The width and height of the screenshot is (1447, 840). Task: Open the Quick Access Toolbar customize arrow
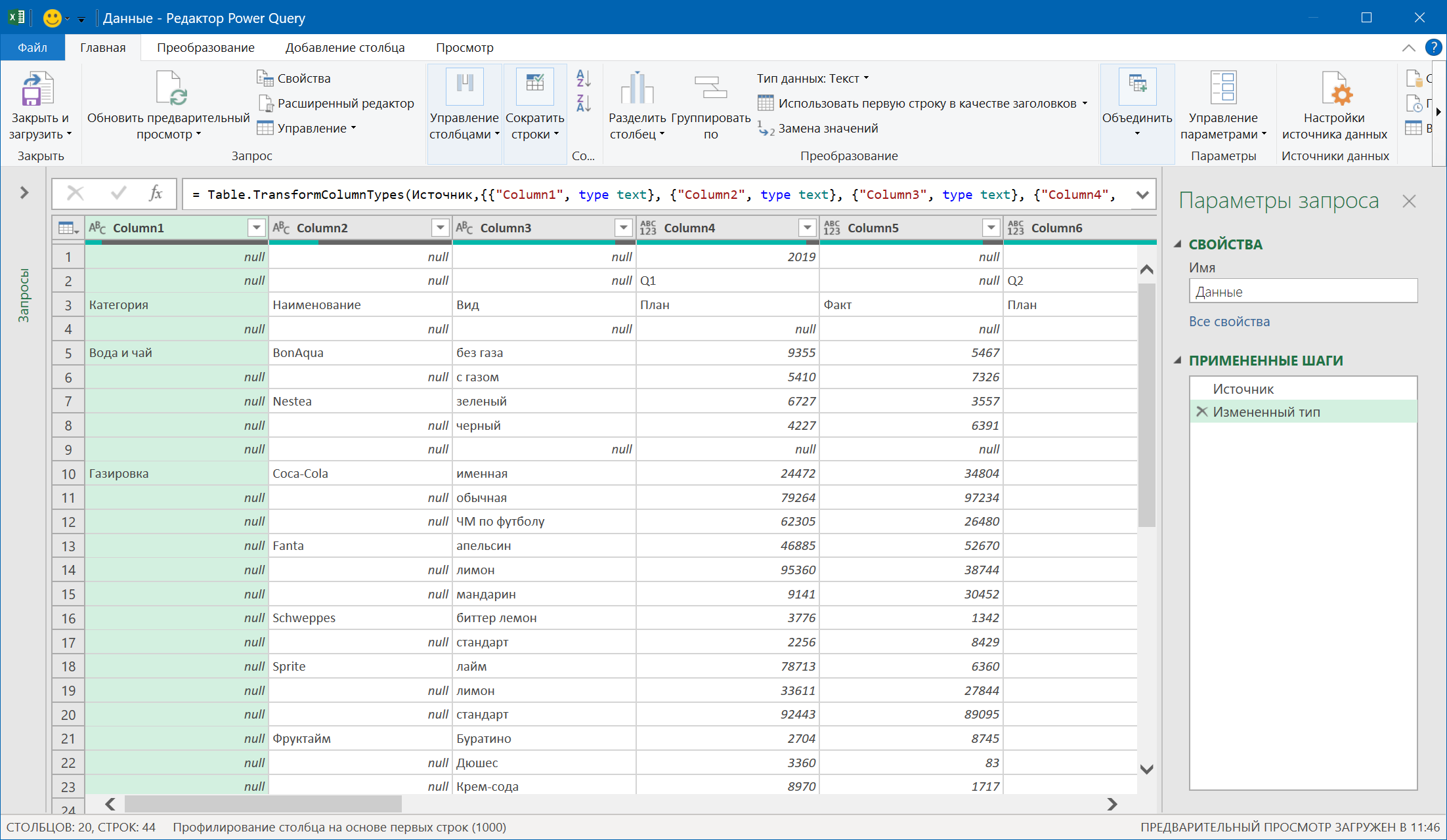point(81,19)
